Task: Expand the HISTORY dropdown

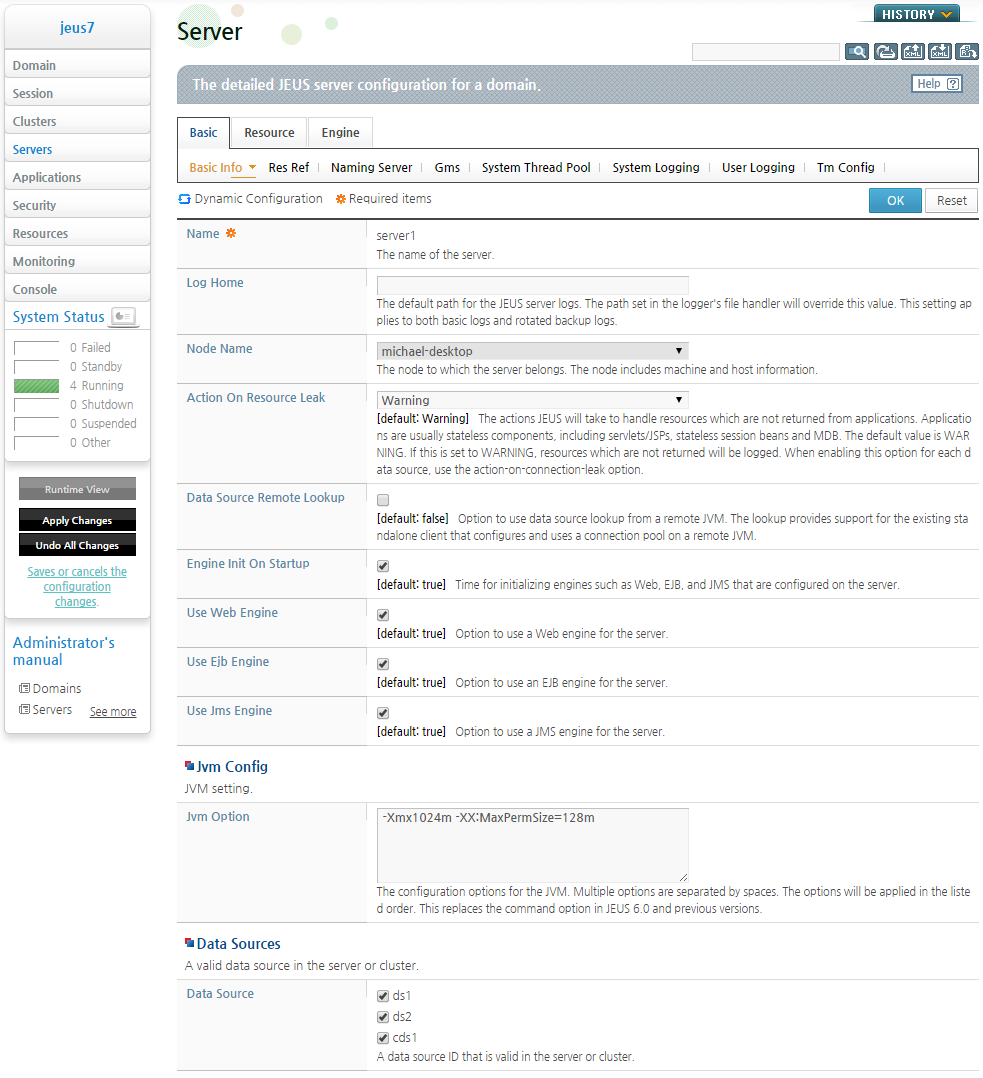Action: pos(916,14)
